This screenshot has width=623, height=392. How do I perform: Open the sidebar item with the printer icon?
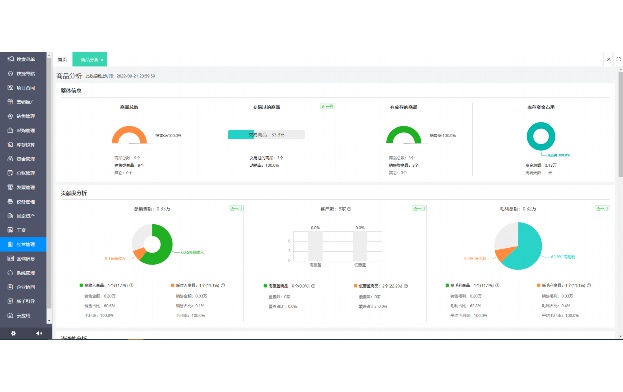[23, 202]
